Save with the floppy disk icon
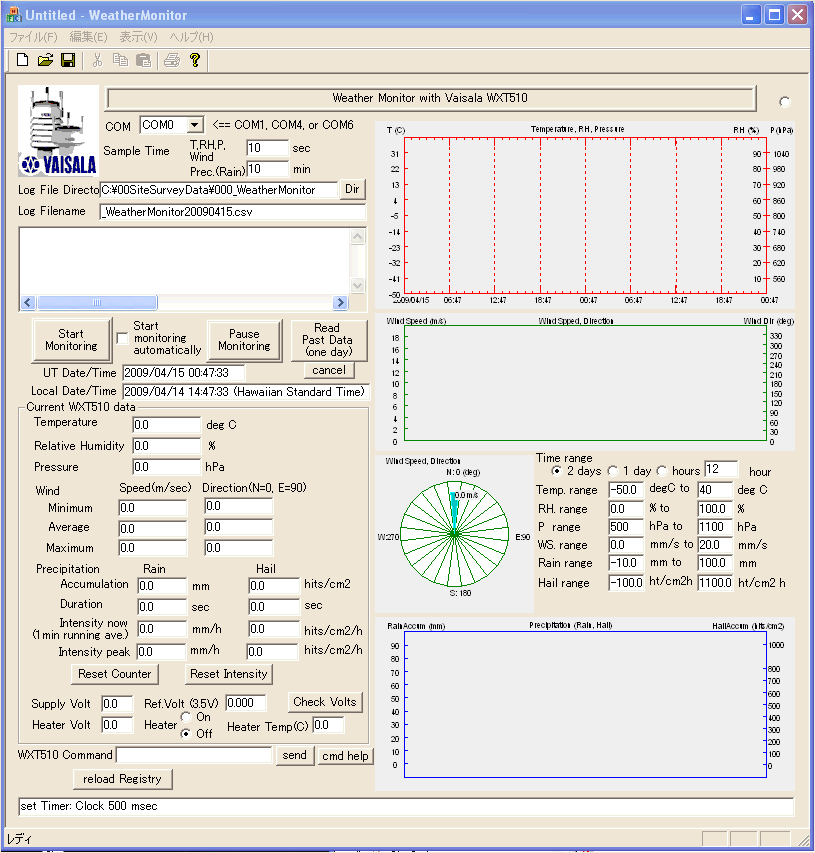 [x=68, y=60]
